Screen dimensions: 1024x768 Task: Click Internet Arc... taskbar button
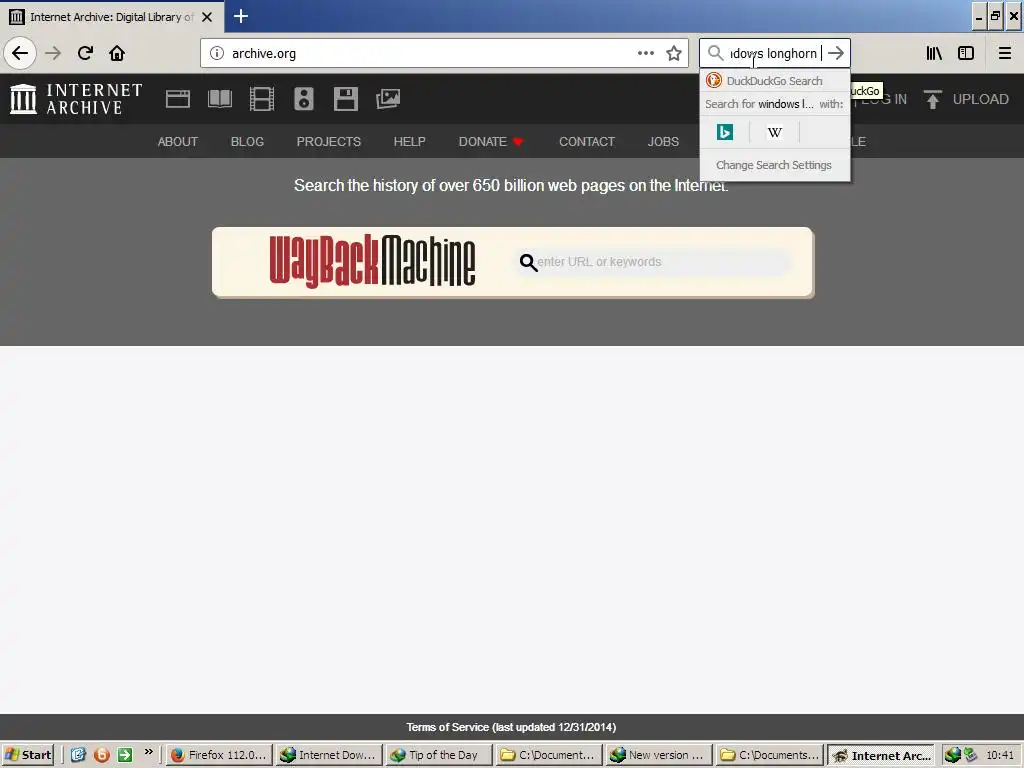click(x=881, y=755)
